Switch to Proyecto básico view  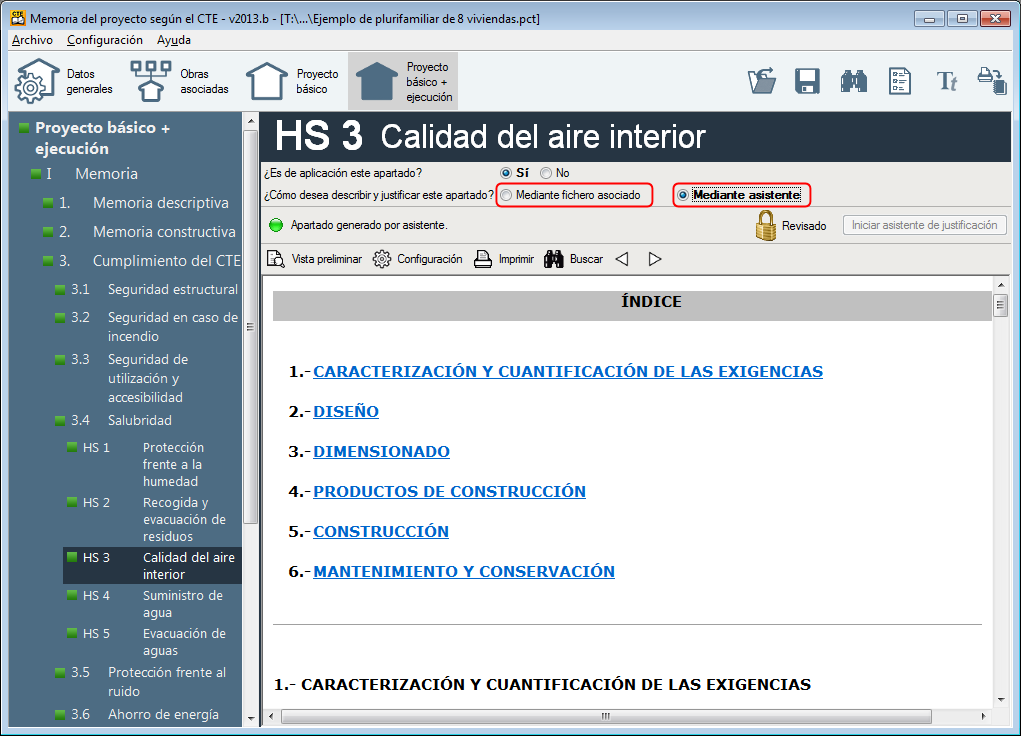point(292,81)
